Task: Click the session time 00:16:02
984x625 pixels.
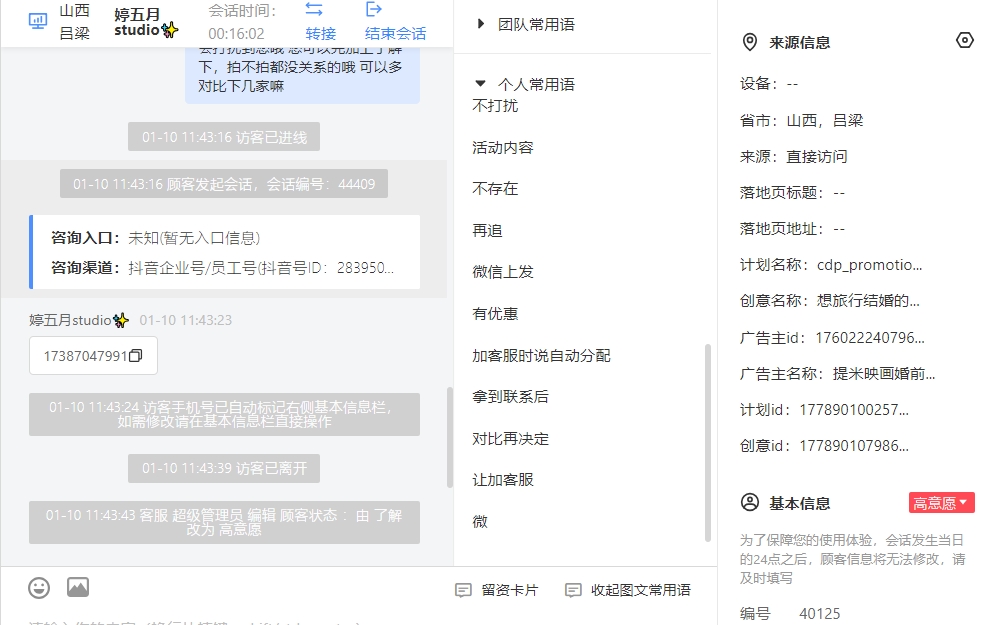Action: [237, 34]
